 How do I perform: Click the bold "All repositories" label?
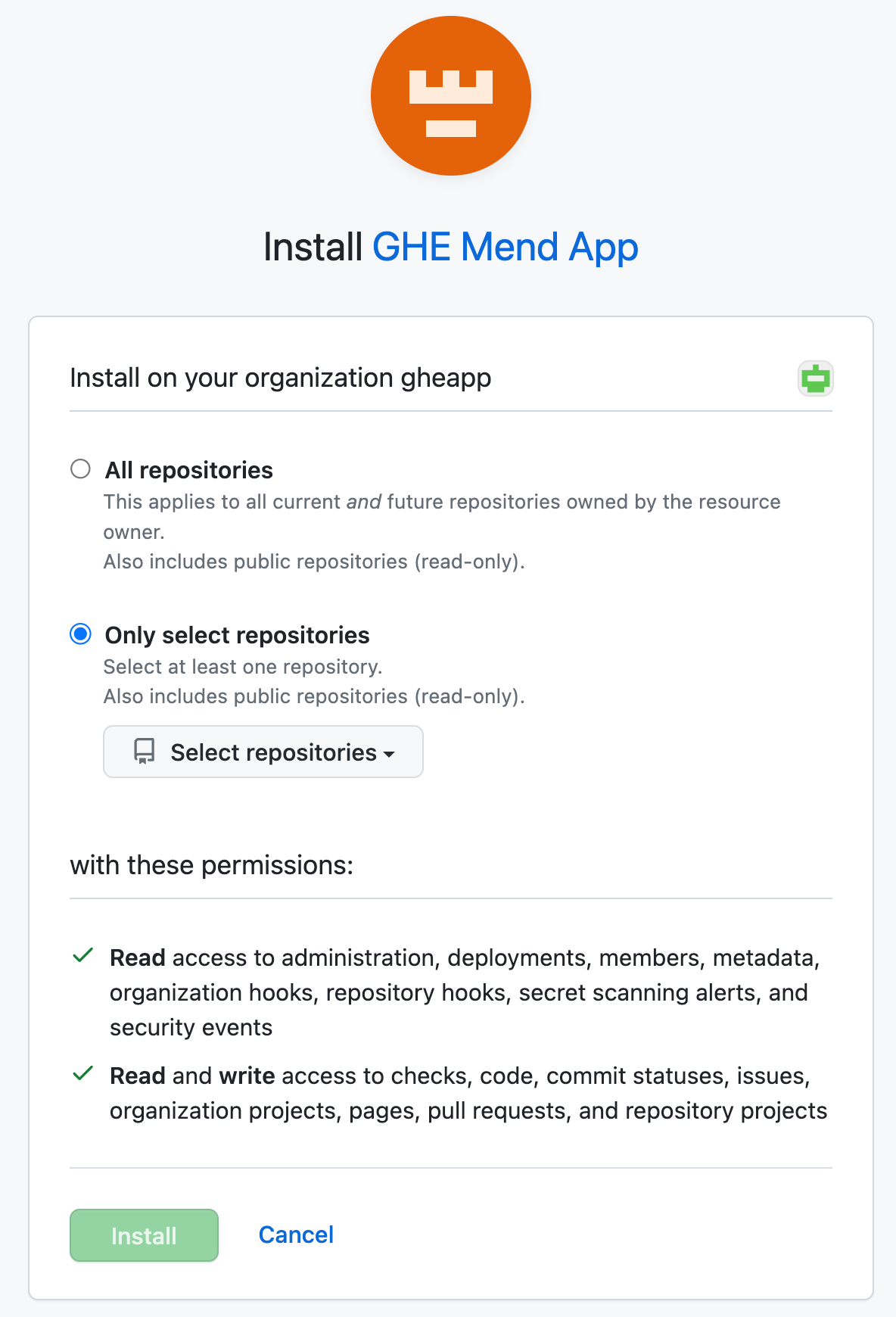coord(188,470)
